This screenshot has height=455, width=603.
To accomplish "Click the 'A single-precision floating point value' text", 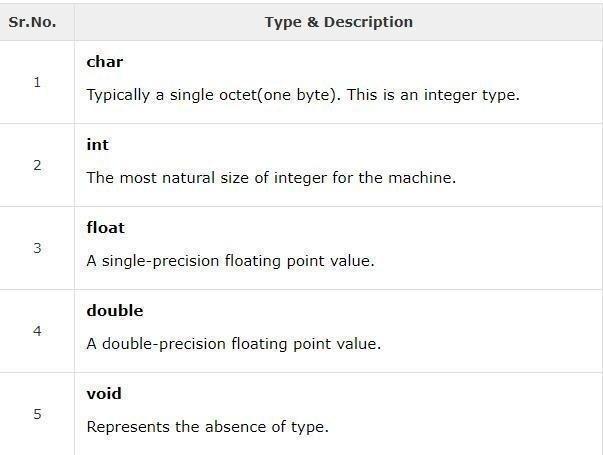I will [230, 262].
